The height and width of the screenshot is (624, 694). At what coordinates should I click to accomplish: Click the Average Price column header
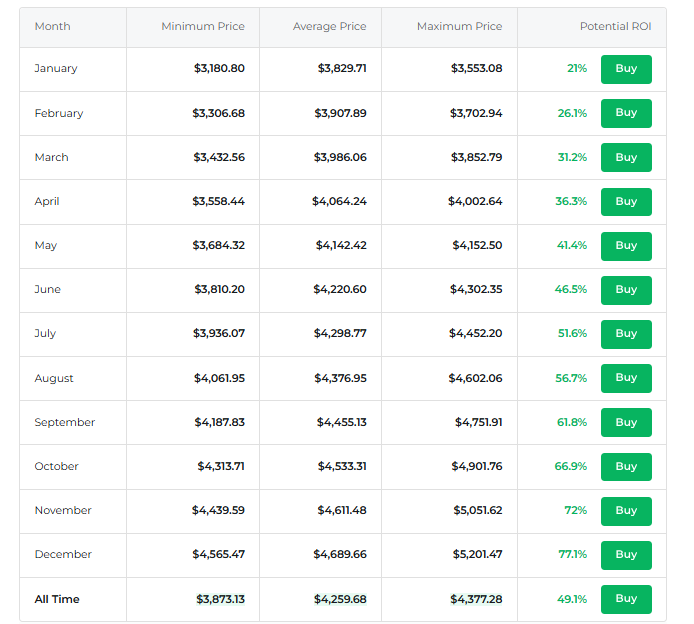329,26
